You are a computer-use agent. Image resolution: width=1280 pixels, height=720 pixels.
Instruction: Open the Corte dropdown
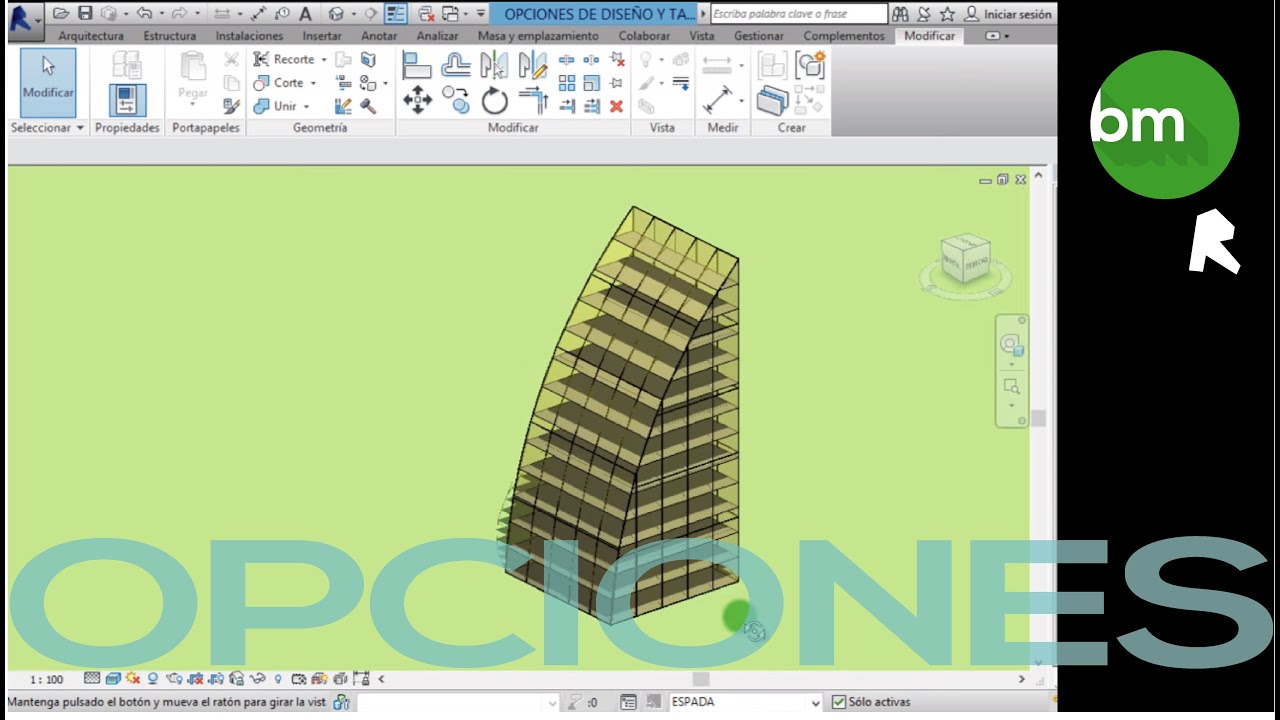click(313, 83)
